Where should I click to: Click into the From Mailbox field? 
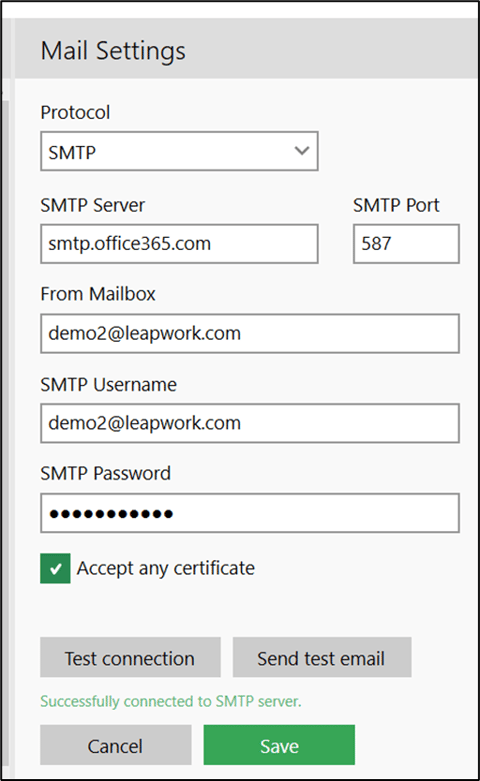(x=250, y=333)
